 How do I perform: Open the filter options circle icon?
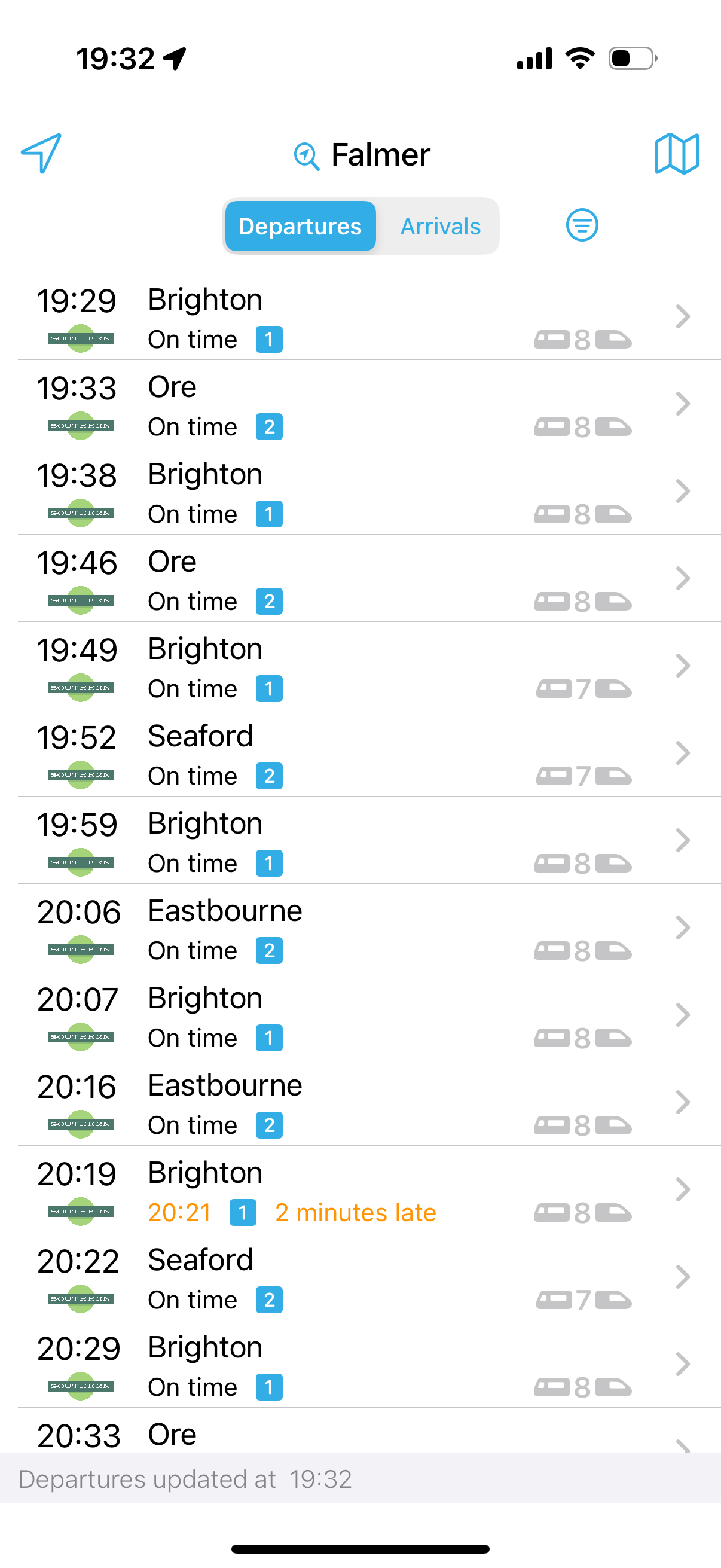582,225
